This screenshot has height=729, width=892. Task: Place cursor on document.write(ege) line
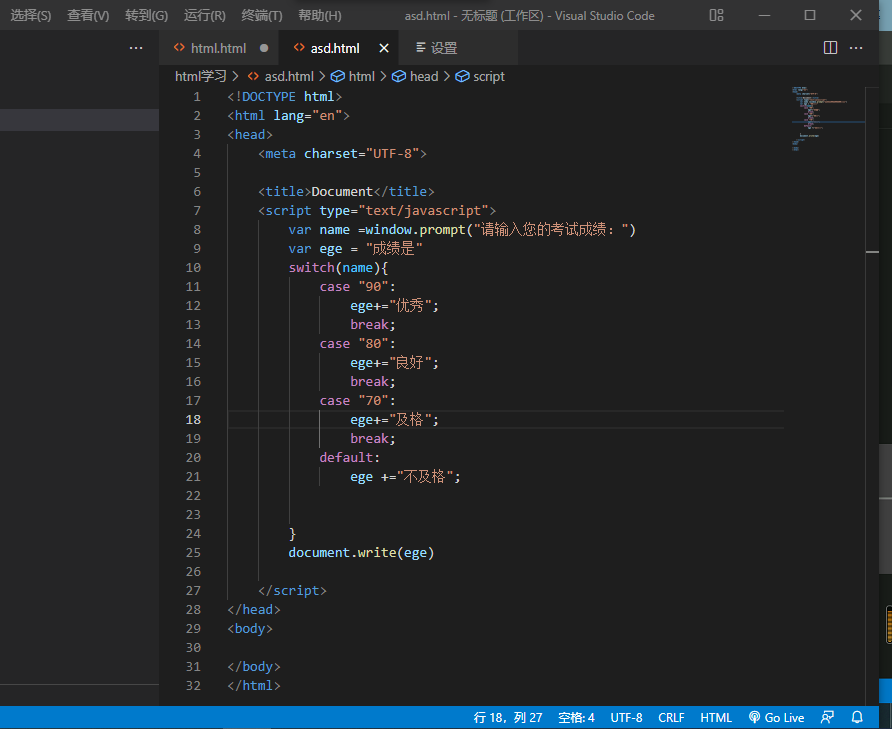[361, 553]
